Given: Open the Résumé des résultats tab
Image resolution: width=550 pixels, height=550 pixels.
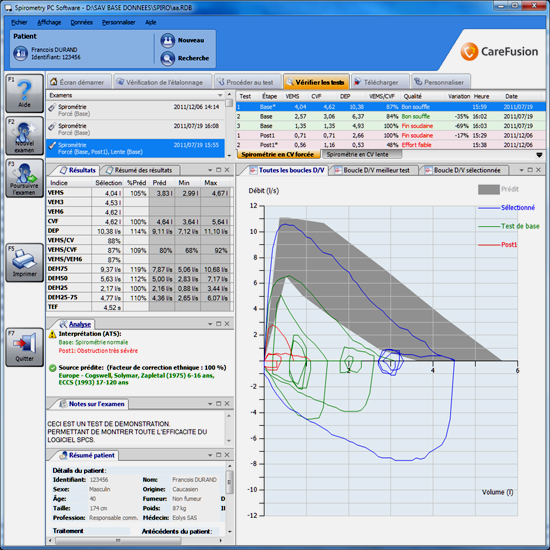Looking at the screenshot, I should coord(140,170).
